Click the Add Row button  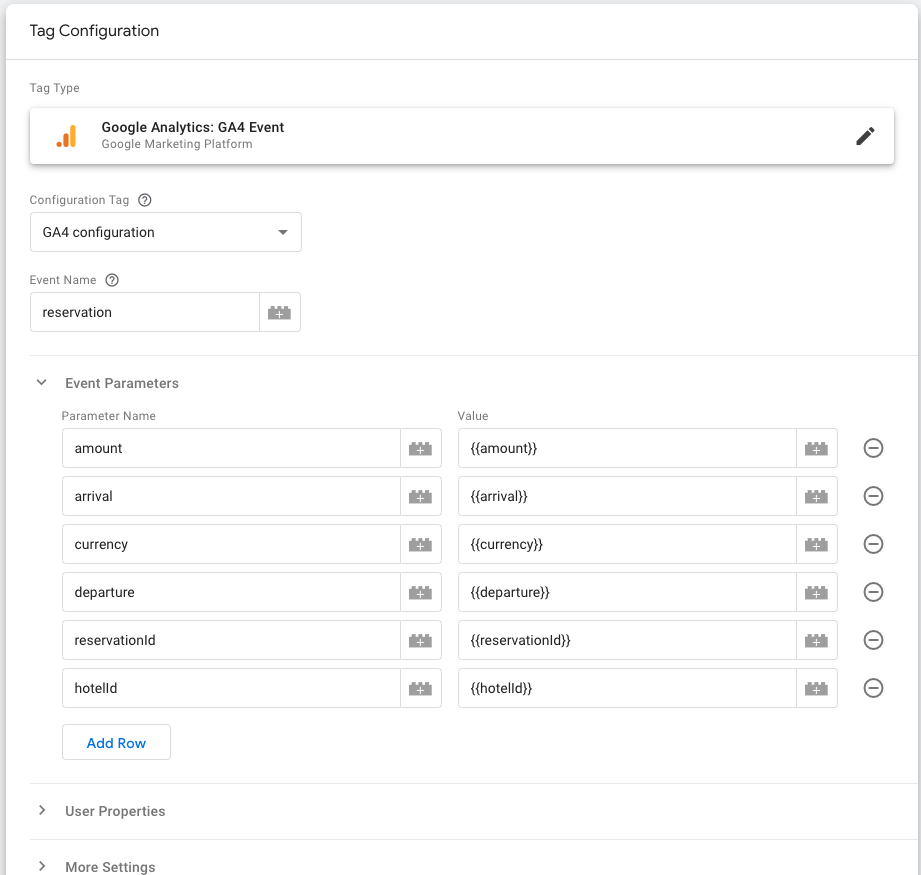(116, 743)
